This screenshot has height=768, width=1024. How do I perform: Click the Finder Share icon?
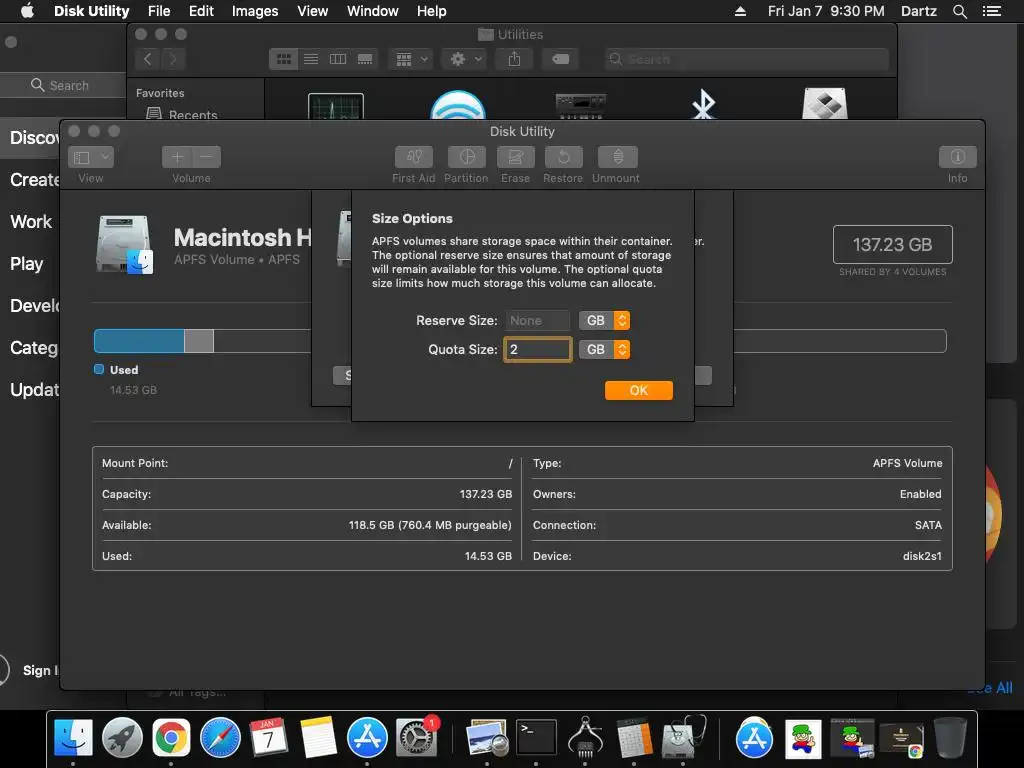click(x=515, y=59)
